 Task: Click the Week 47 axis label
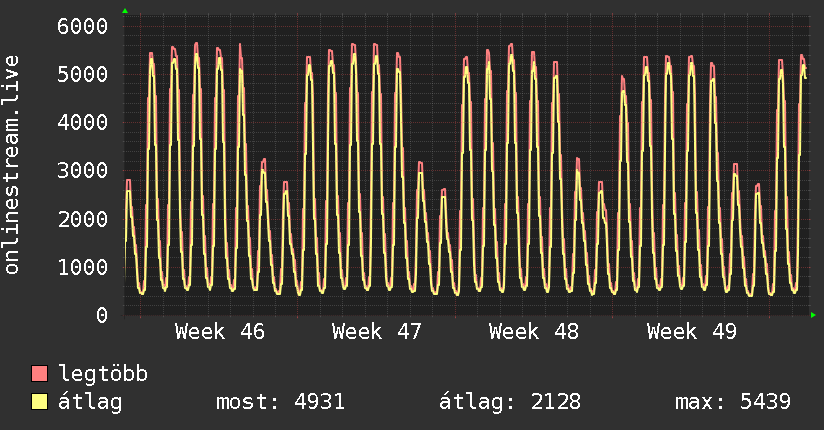tap(377, 332)
